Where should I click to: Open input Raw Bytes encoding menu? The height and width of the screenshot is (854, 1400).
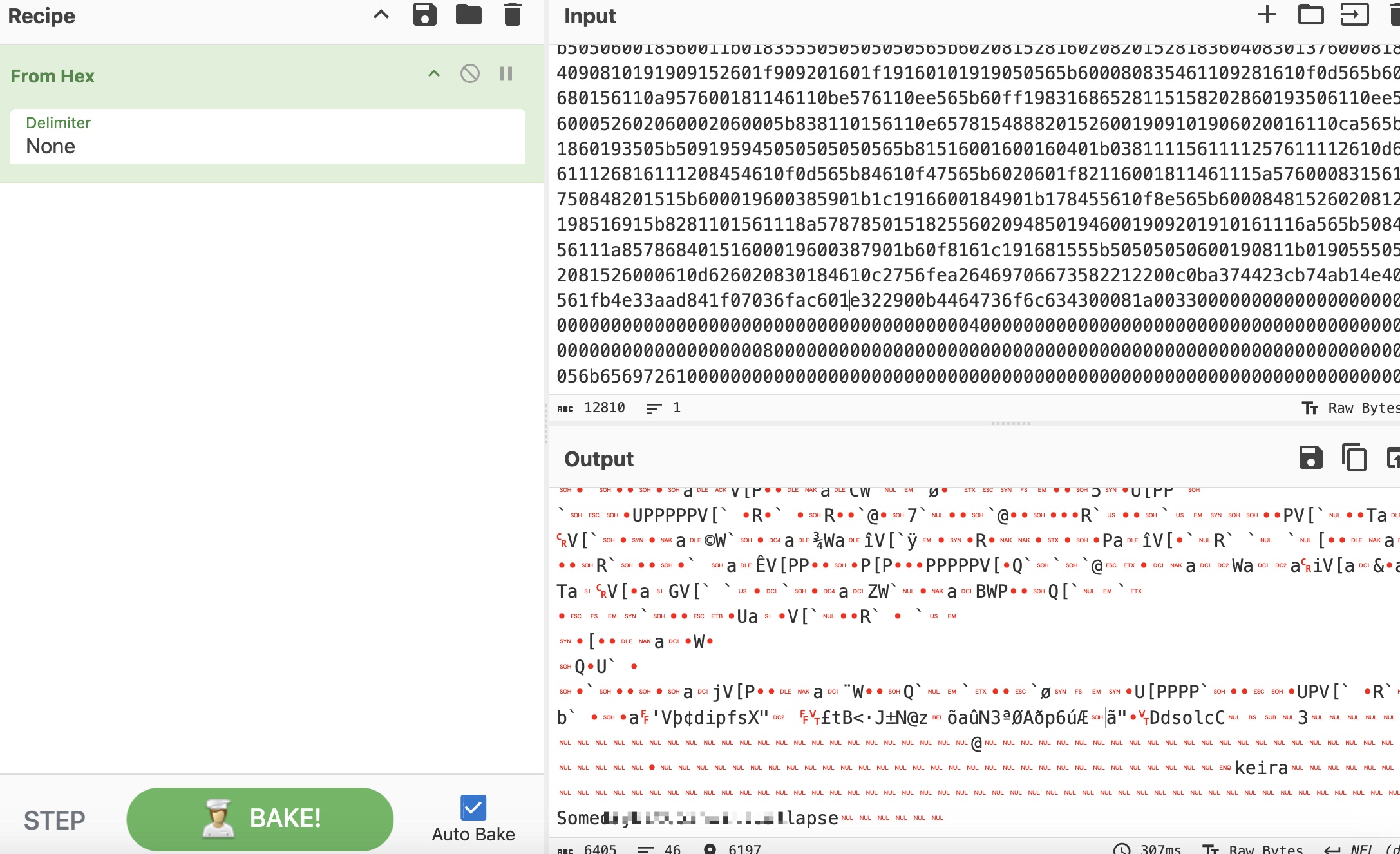1352,408
